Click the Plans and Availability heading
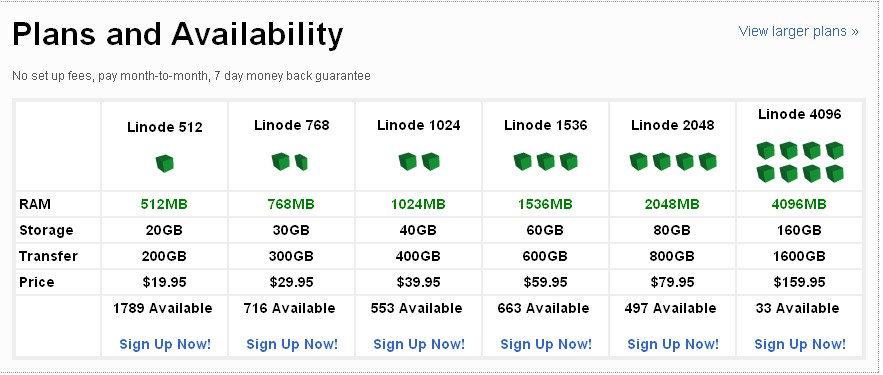 click(x=177, y=35)
